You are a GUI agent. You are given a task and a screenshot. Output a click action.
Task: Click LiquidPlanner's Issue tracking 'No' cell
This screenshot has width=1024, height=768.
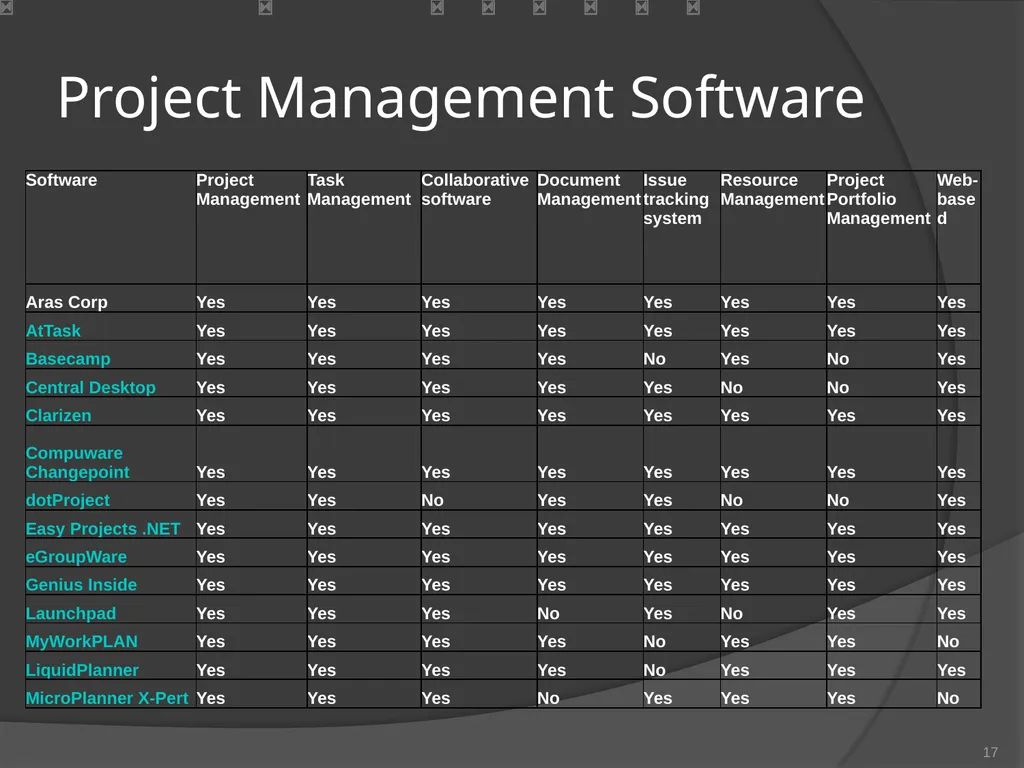coord(682,666)
